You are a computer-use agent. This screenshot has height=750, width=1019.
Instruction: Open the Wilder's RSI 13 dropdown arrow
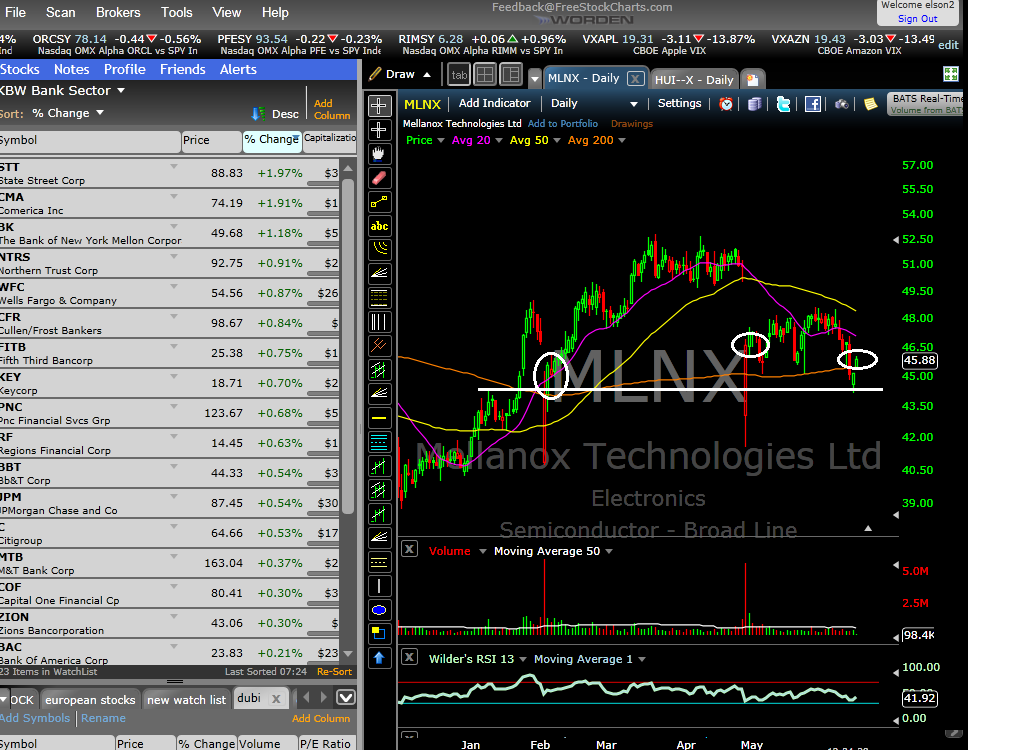[x=522, y=659]
